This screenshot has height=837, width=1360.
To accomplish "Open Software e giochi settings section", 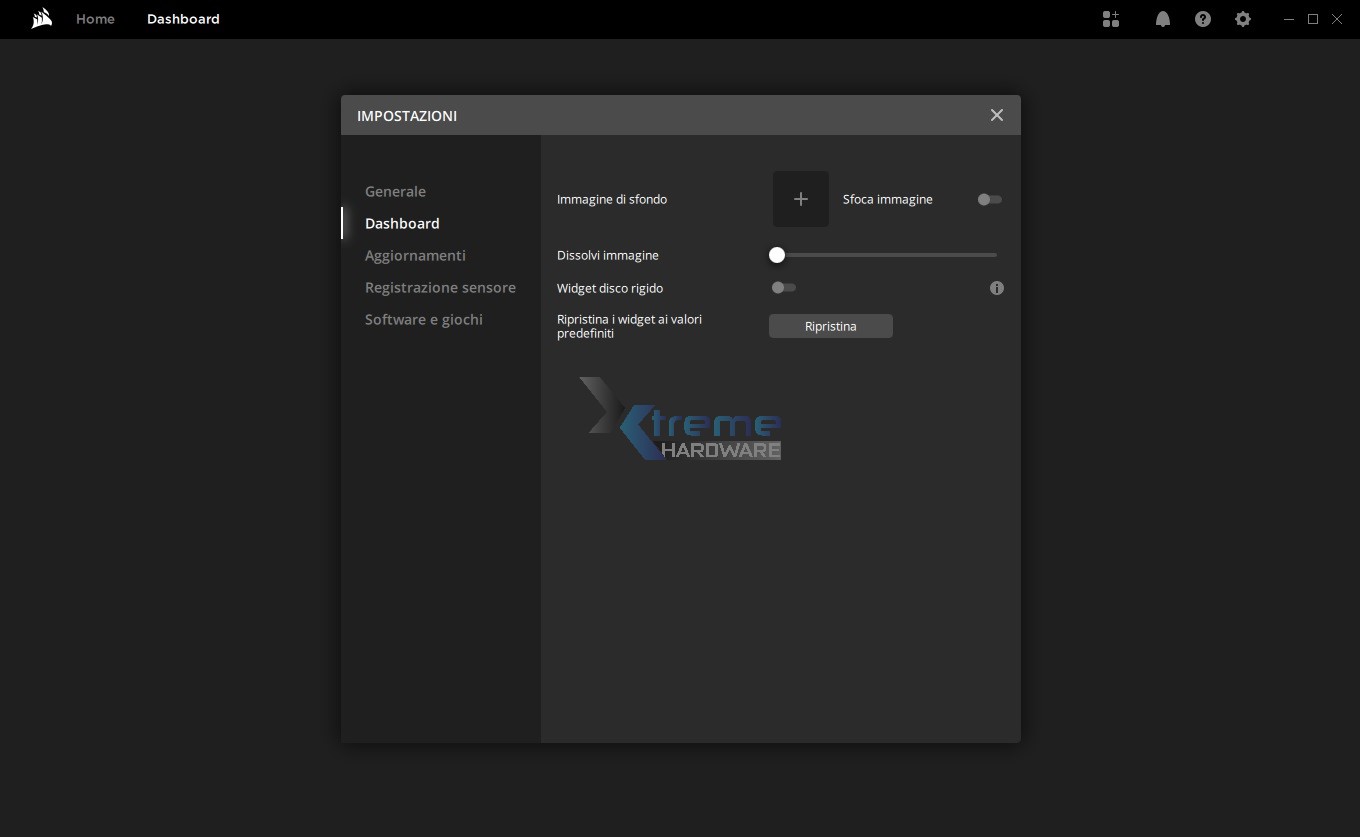I will 423,319.
